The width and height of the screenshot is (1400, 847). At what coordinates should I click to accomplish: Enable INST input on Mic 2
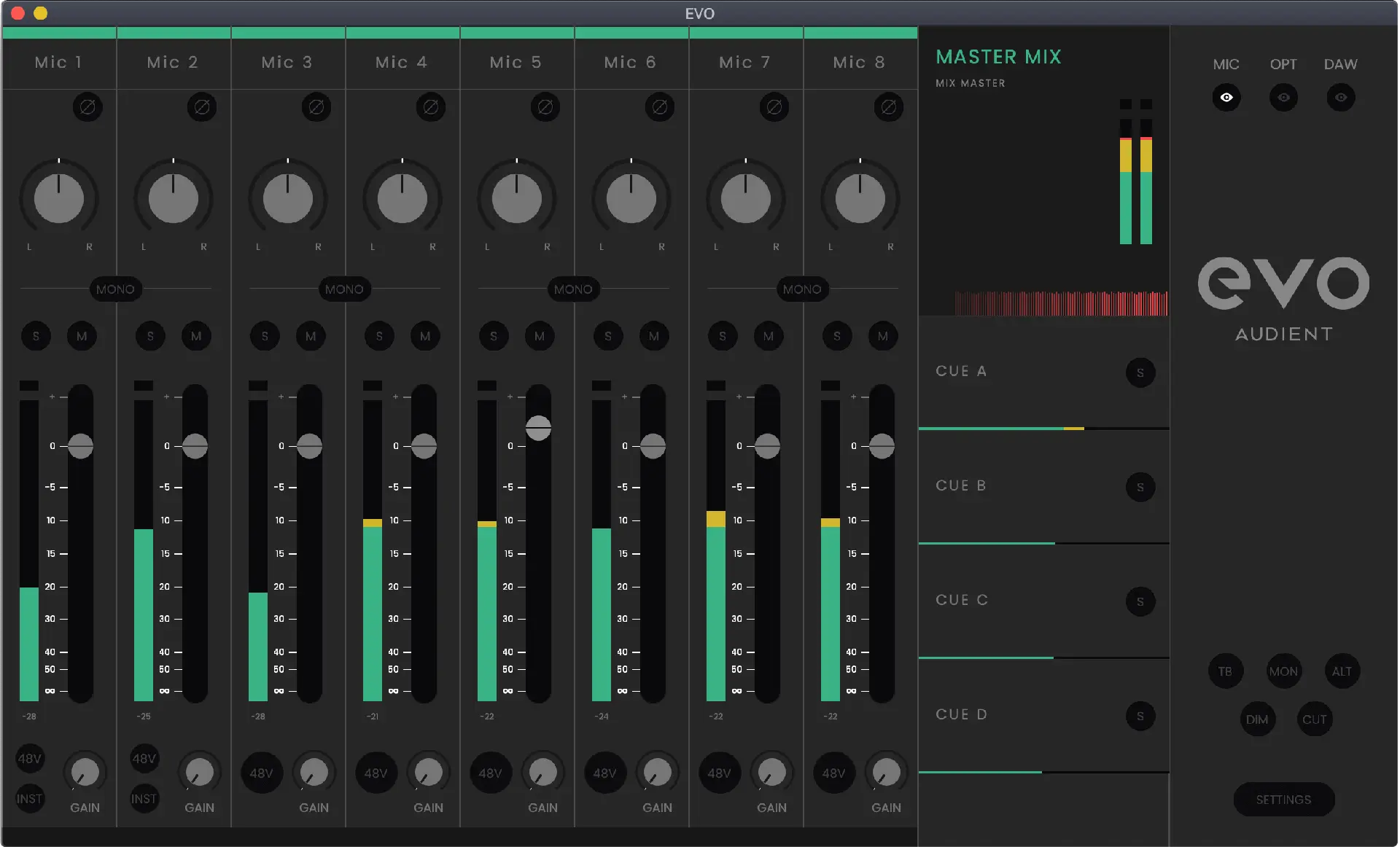(x=144, y=799)
